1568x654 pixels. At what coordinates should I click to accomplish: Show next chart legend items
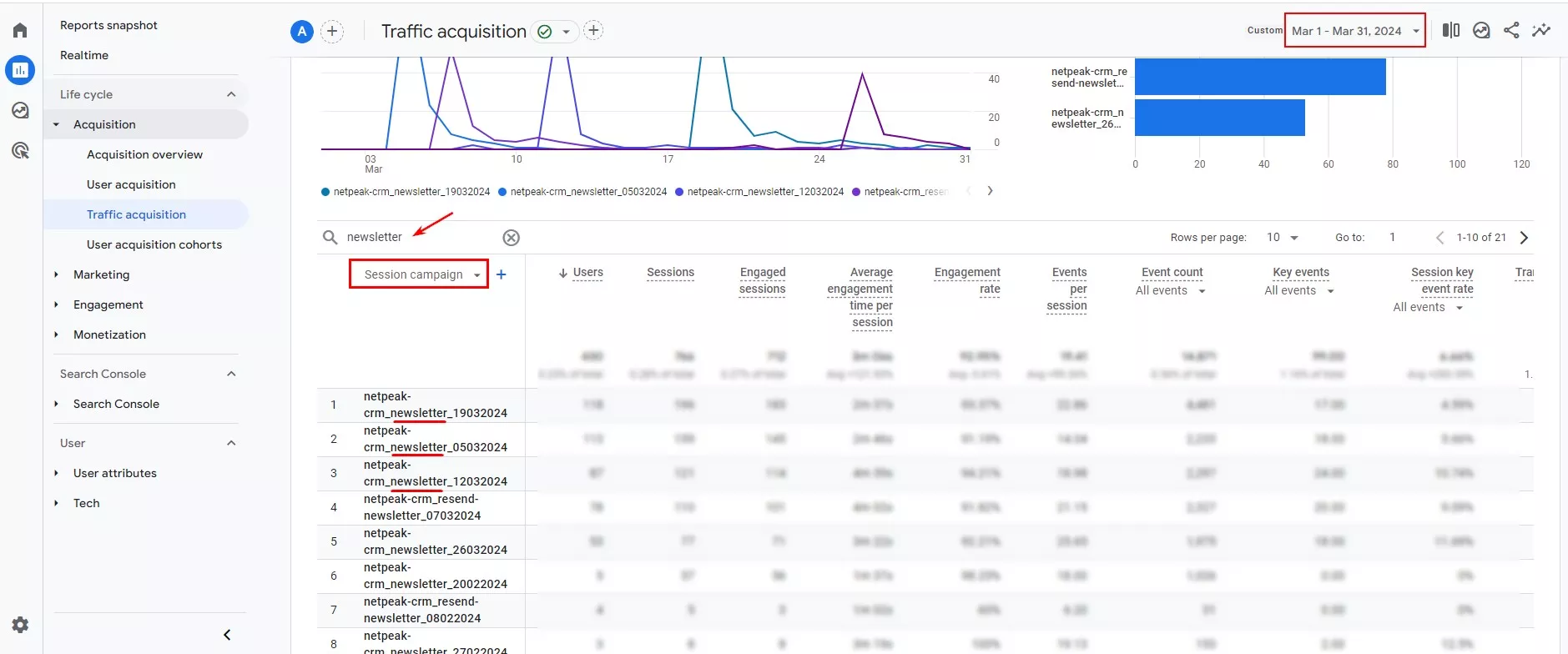point(991,191)
